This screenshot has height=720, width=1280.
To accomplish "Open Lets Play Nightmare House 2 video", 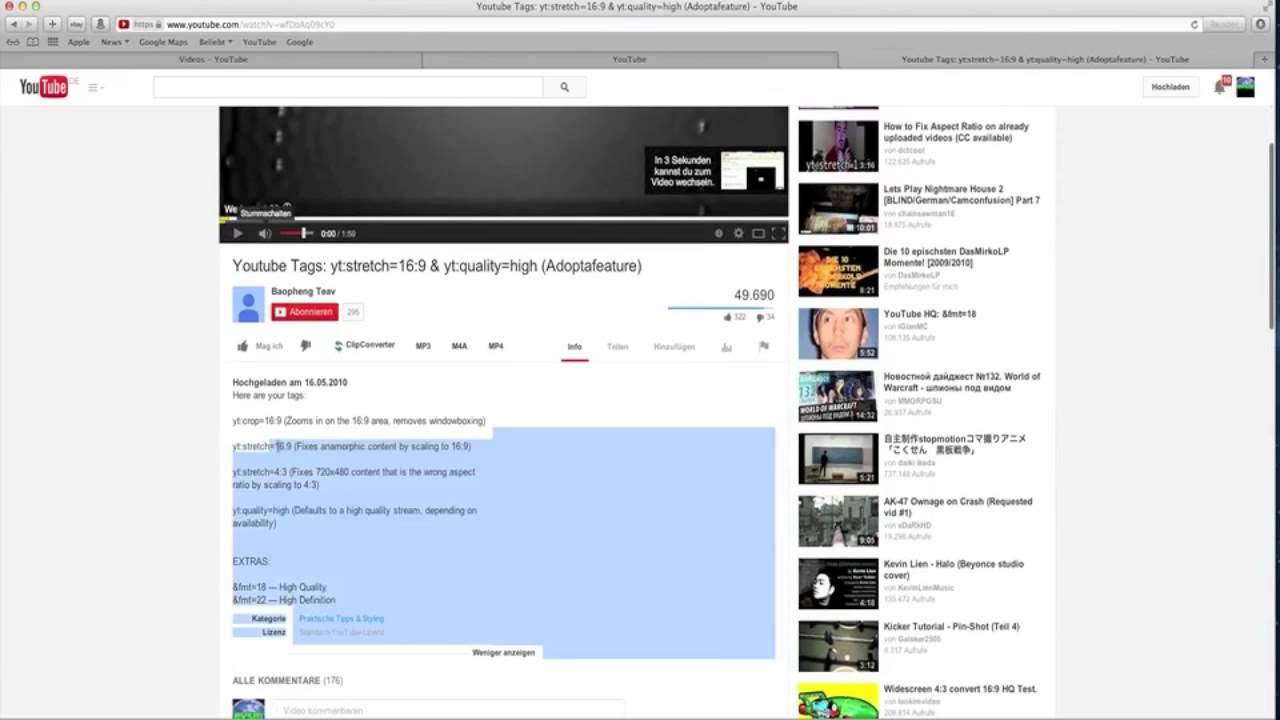I will coord(961,194).
